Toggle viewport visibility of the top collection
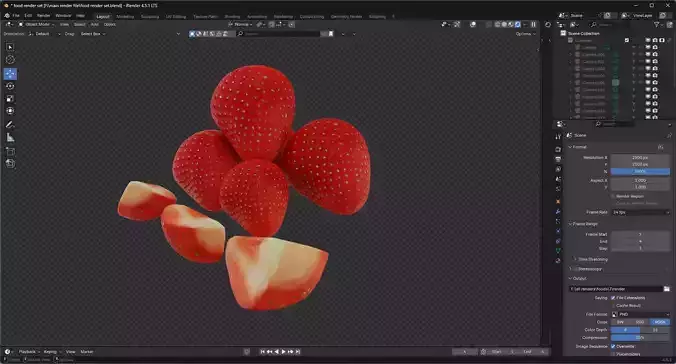 point(648,40)
